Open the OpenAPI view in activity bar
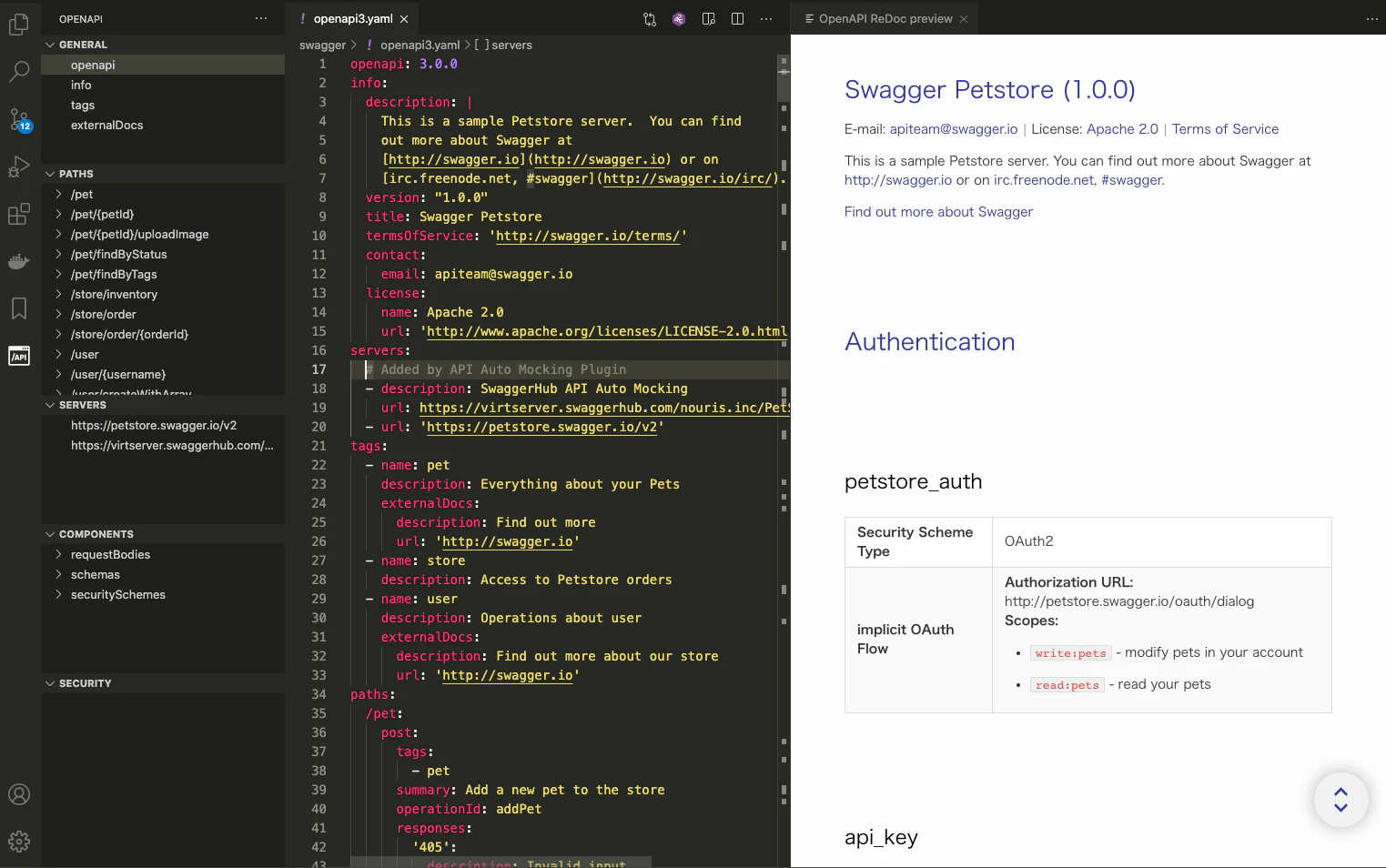 19,356
